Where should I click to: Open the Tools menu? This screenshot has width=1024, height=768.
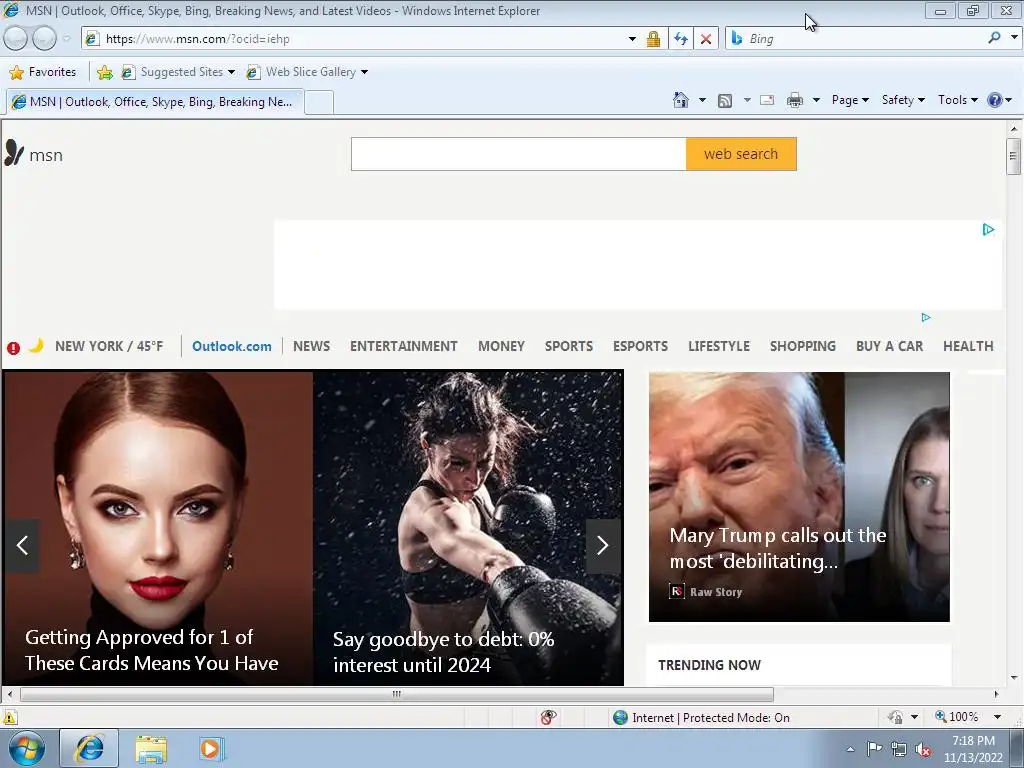(x=957, y=100)
